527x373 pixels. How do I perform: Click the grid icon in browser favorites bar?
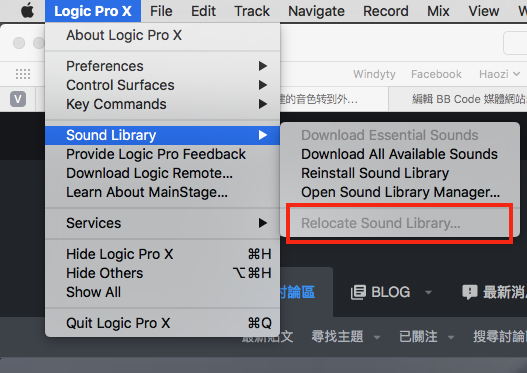23,74
